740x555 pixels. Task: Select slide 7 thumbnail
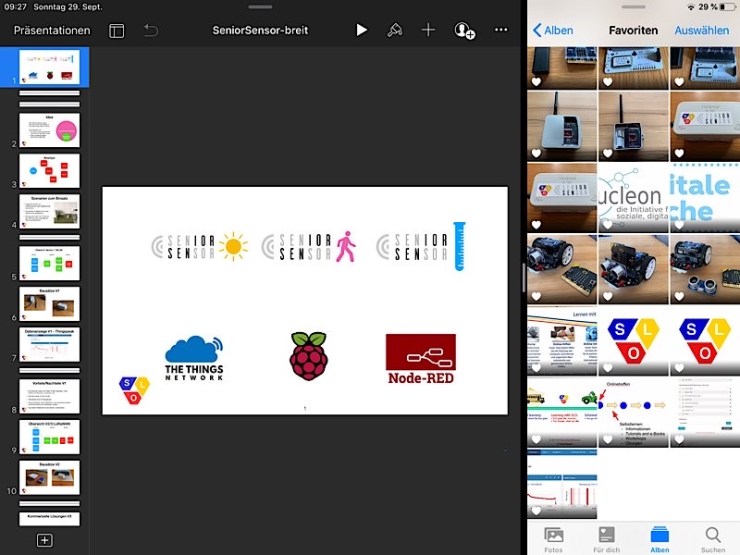point(50,345)
